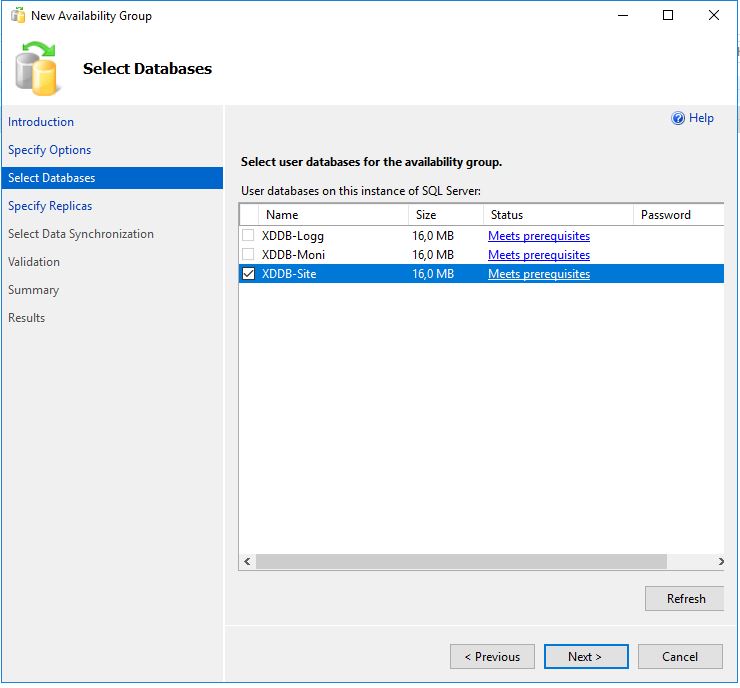The width and height of the screenshot is (740, 688).
Task: Uncheck the XDDB-Site database checkbox
Action: pos(248,274)
